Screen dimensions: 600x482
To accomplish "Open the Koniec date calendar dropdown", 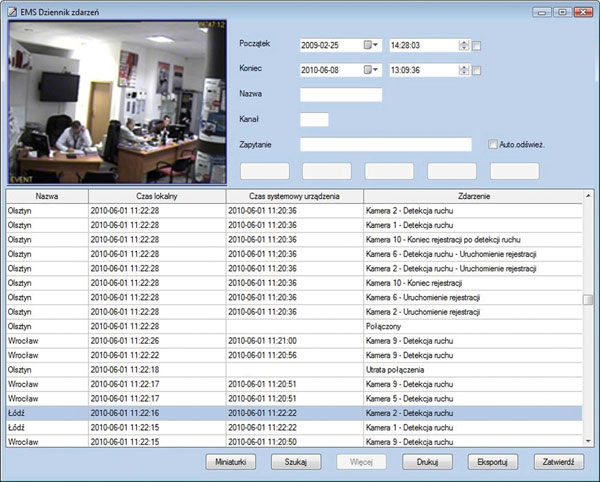I will pyautogui.click(x=370, y=70).
